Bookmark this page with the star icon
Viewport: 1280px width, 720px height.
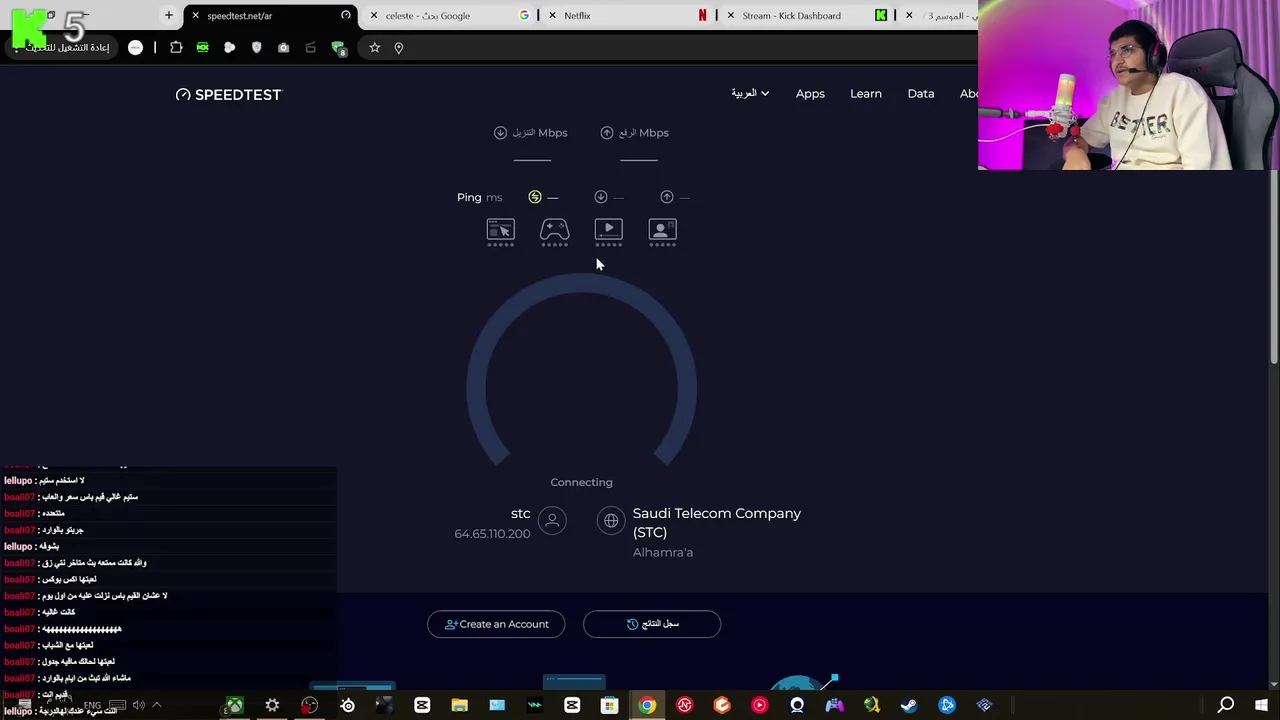coord(374,47)
